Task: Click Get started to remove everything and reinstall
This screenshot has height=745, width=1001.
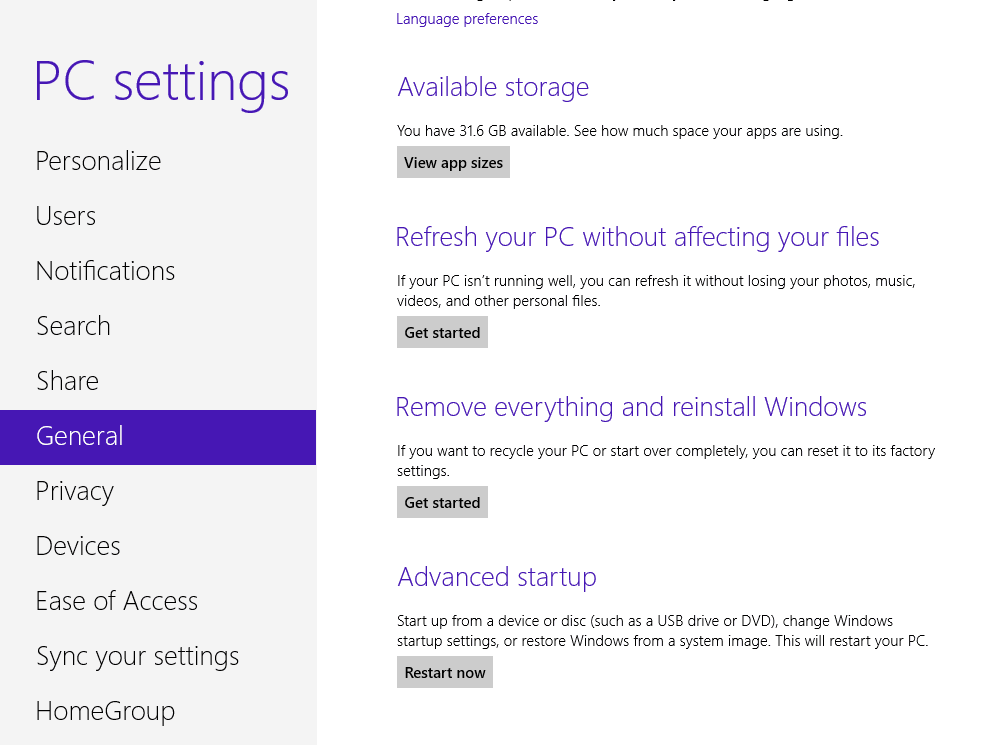Action: [442, 501]
